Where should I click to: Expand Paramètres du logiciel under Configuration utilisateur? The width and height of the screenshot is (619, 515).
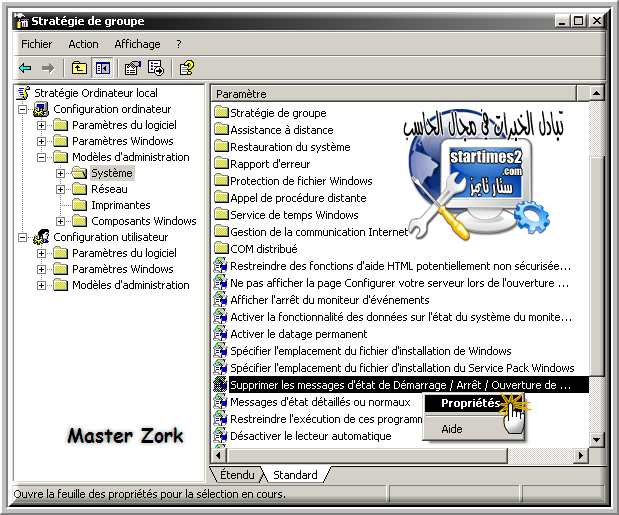pos(41,253)
